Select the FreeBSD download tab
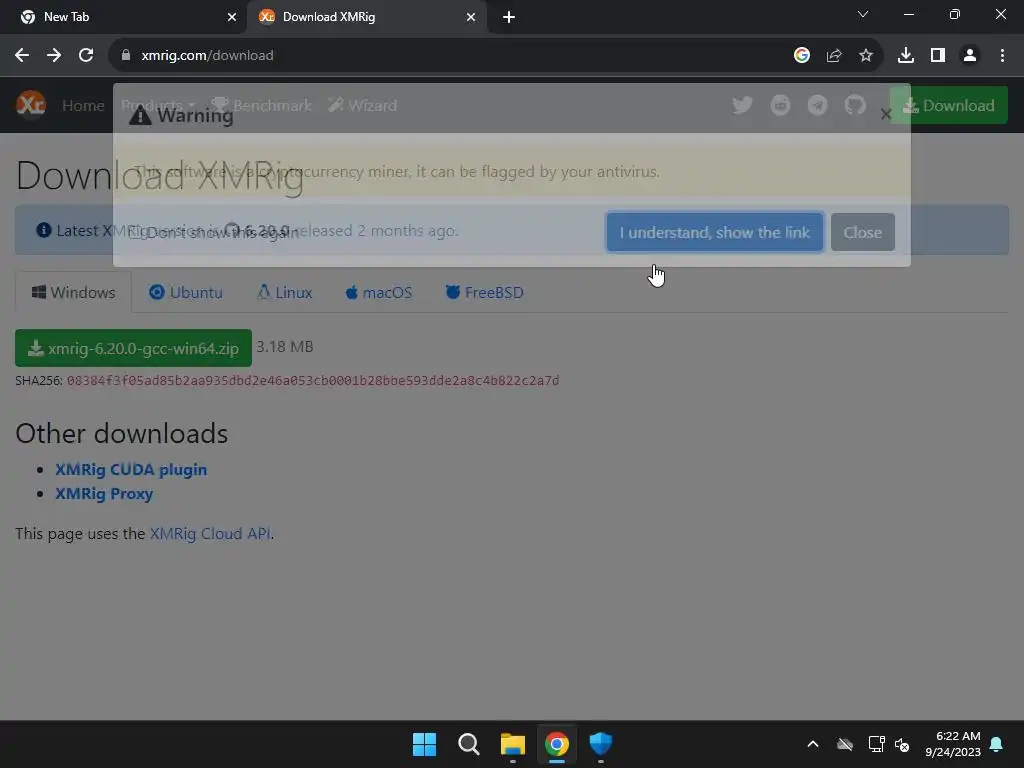 (x=485, y=293)
